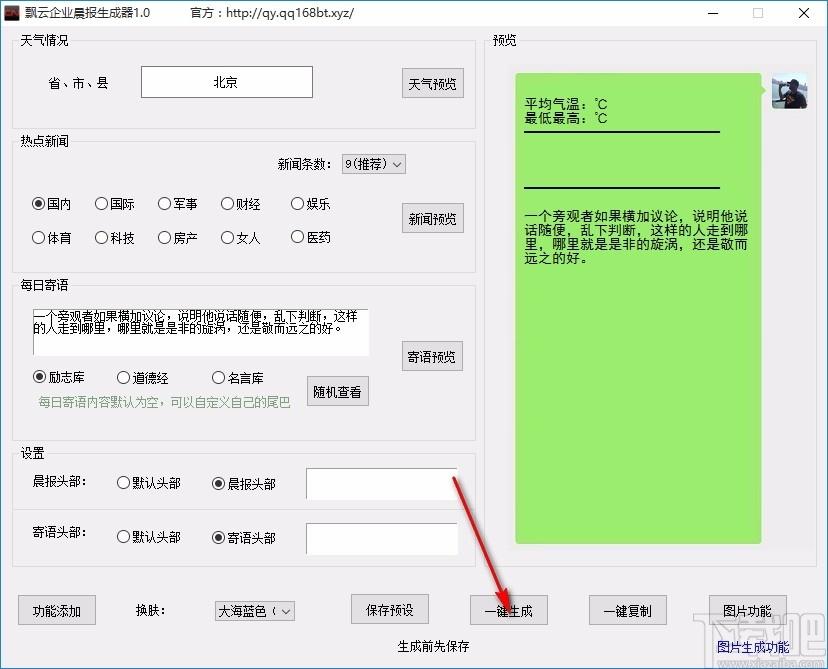Open the 图片功能 button
Viewport: 828px width, 669px height.
click(748, 610)
